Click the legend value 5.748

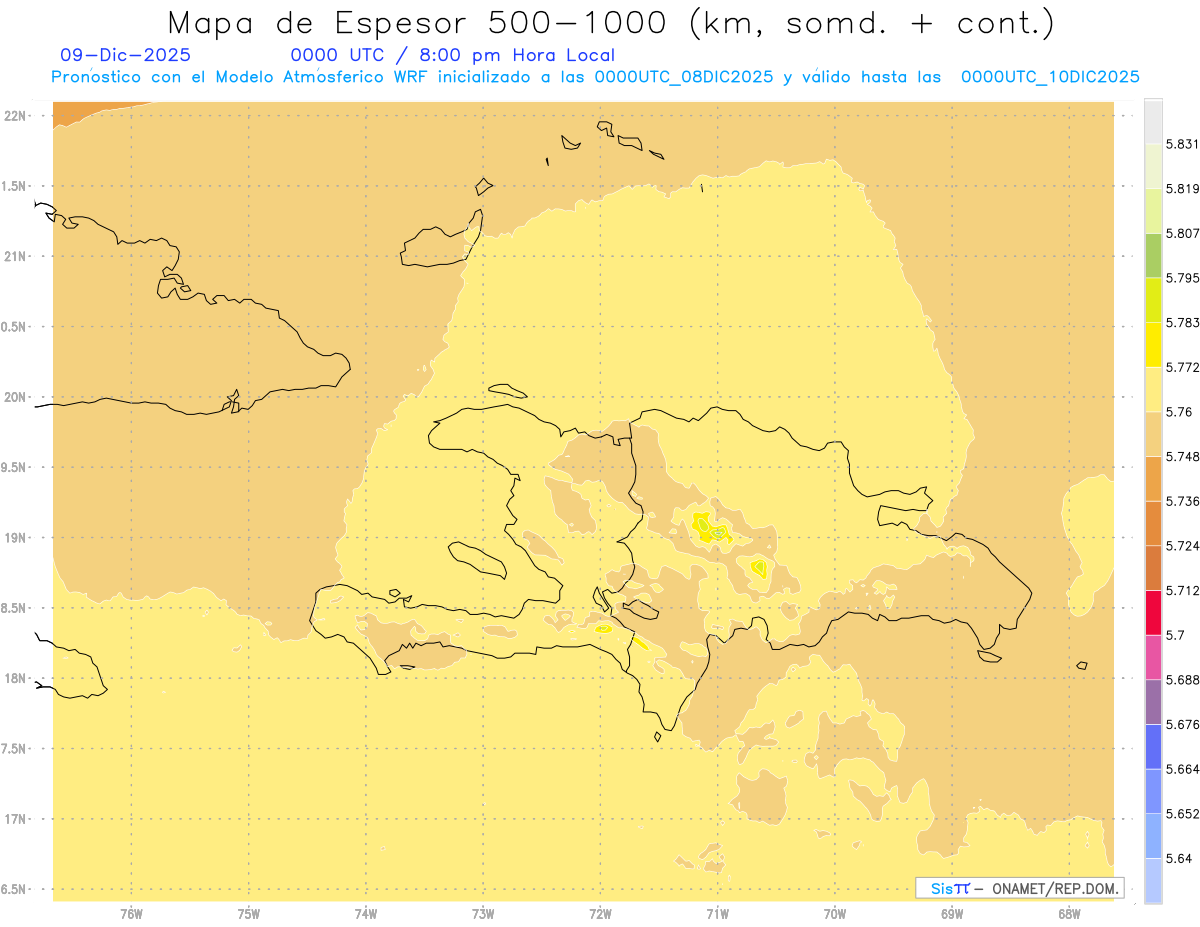pyautogui.click(x=1182, y=456)
